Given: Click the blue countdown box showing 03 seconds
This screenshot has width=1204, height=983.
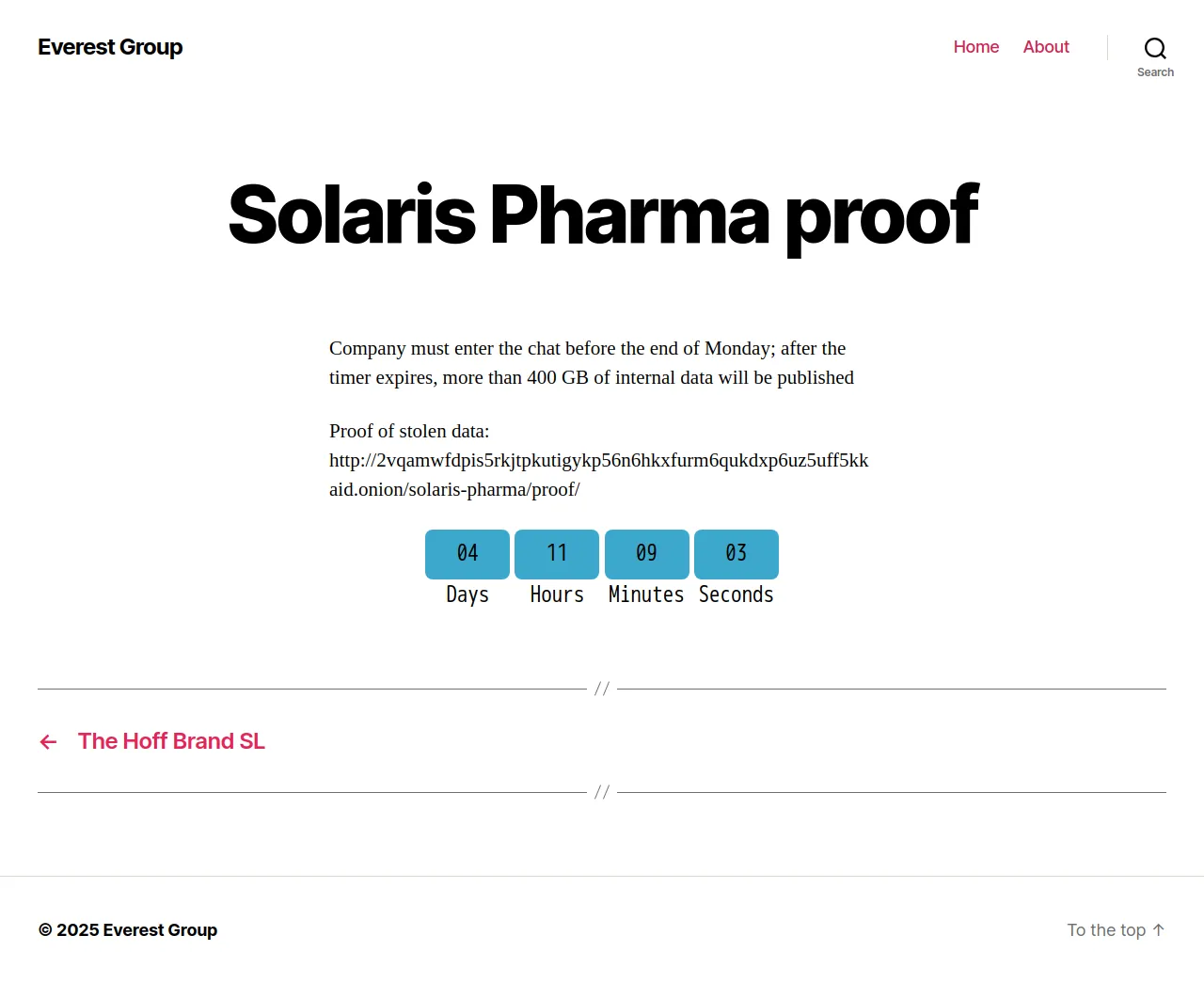Looking at the screenshot, I should (x=737, y=554).
